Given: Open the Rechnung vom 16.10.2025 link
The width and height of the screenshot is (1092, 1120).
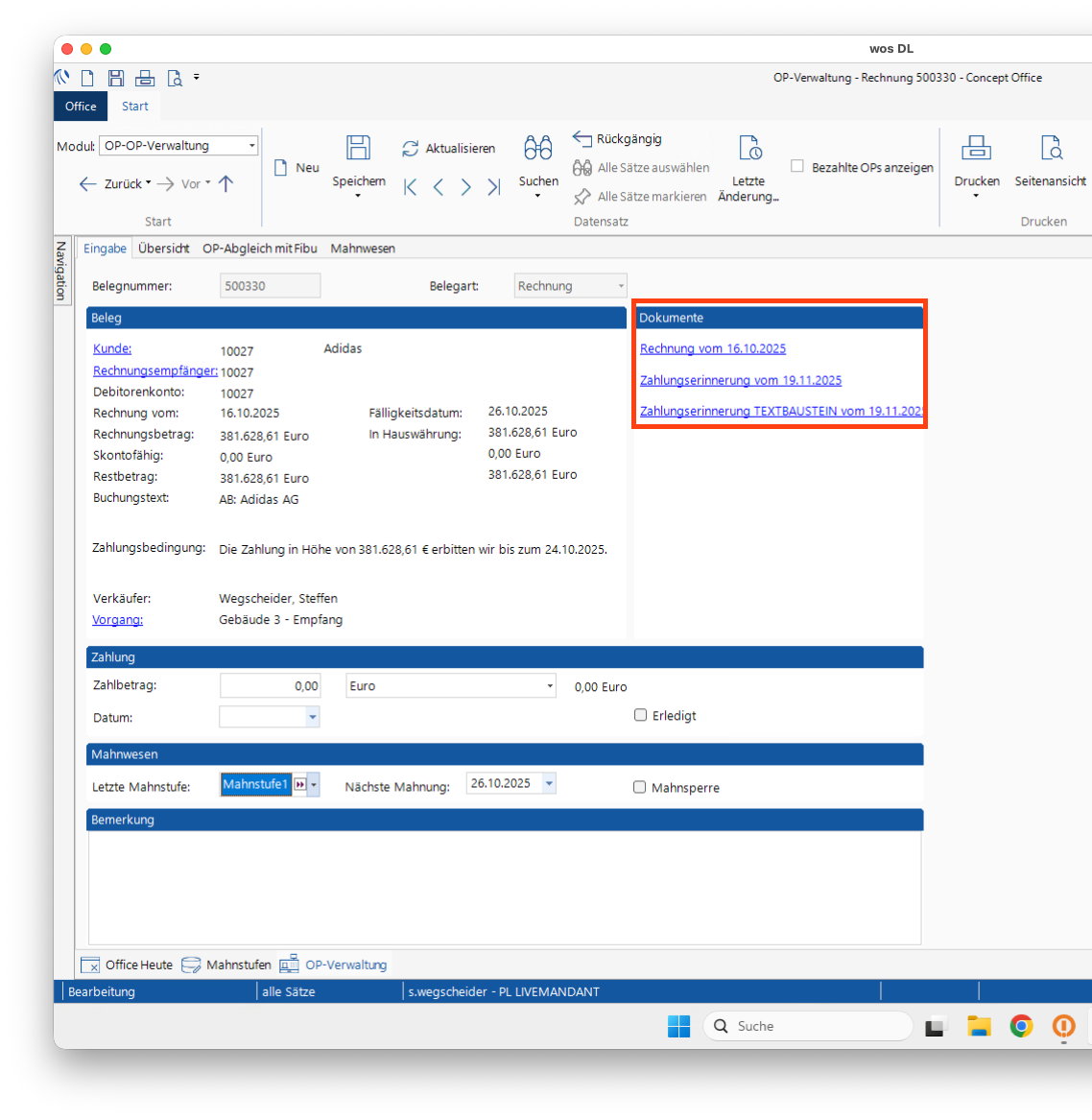Looking at the screenshot, I should (713, 348).
